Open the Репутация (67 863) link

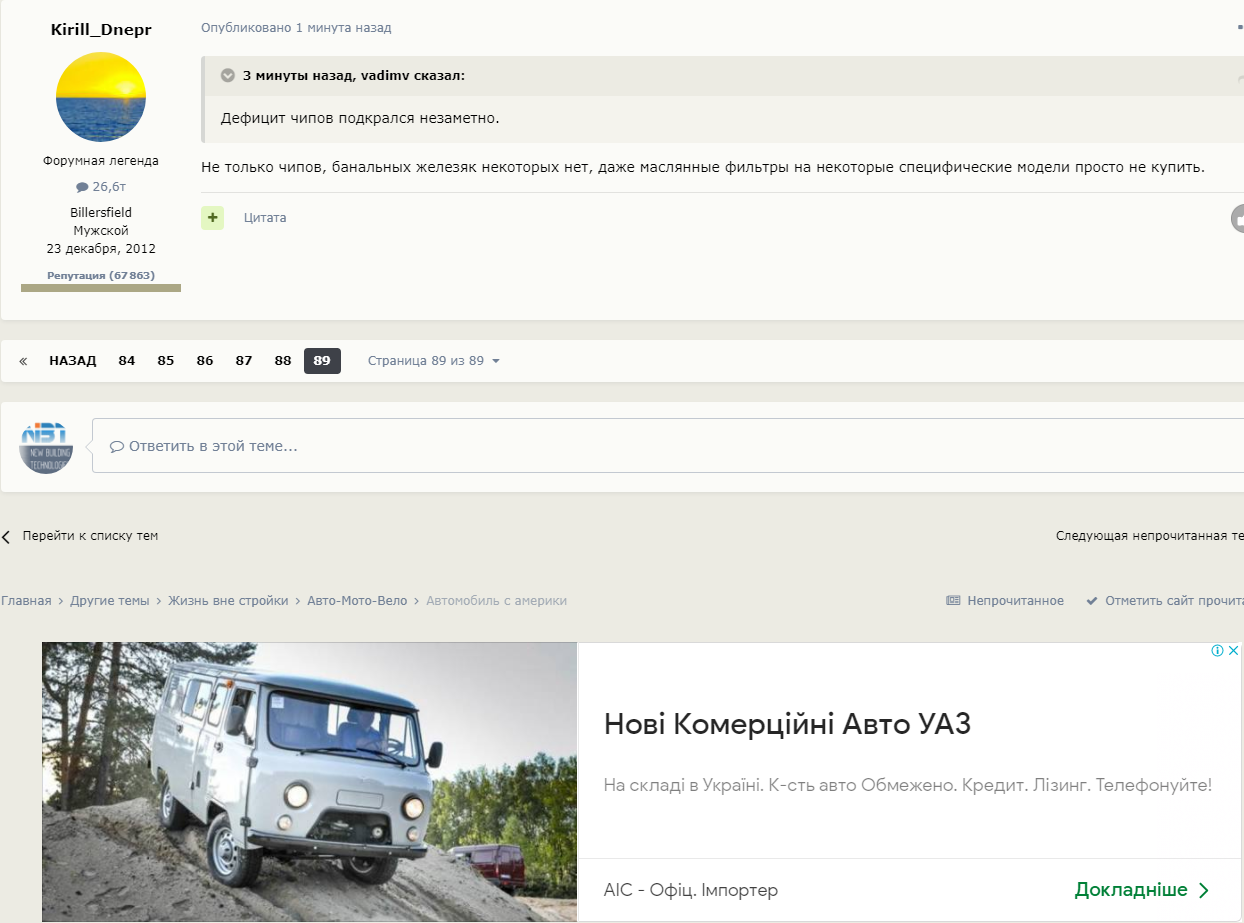101,275
